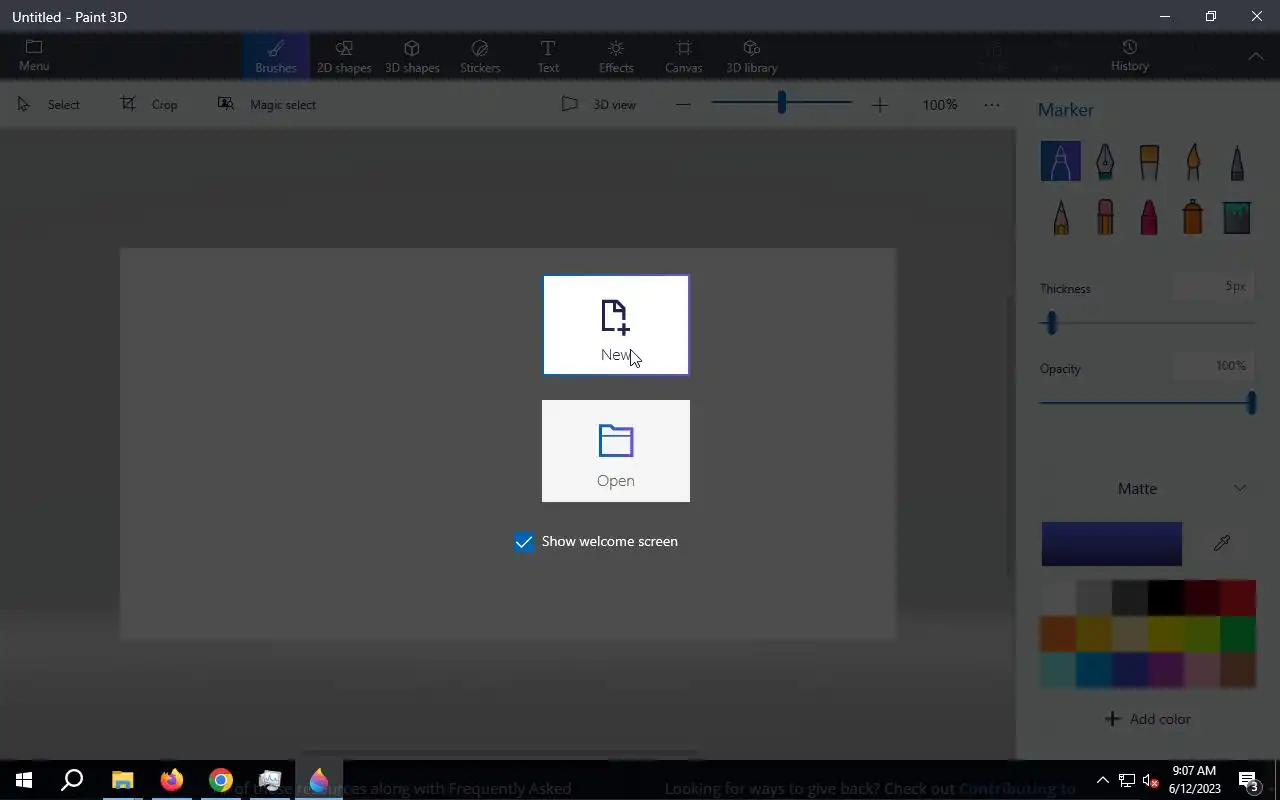Click the Thickness slider handle
This screenshot has height=800, width=1280.
tap(1051, 322)
